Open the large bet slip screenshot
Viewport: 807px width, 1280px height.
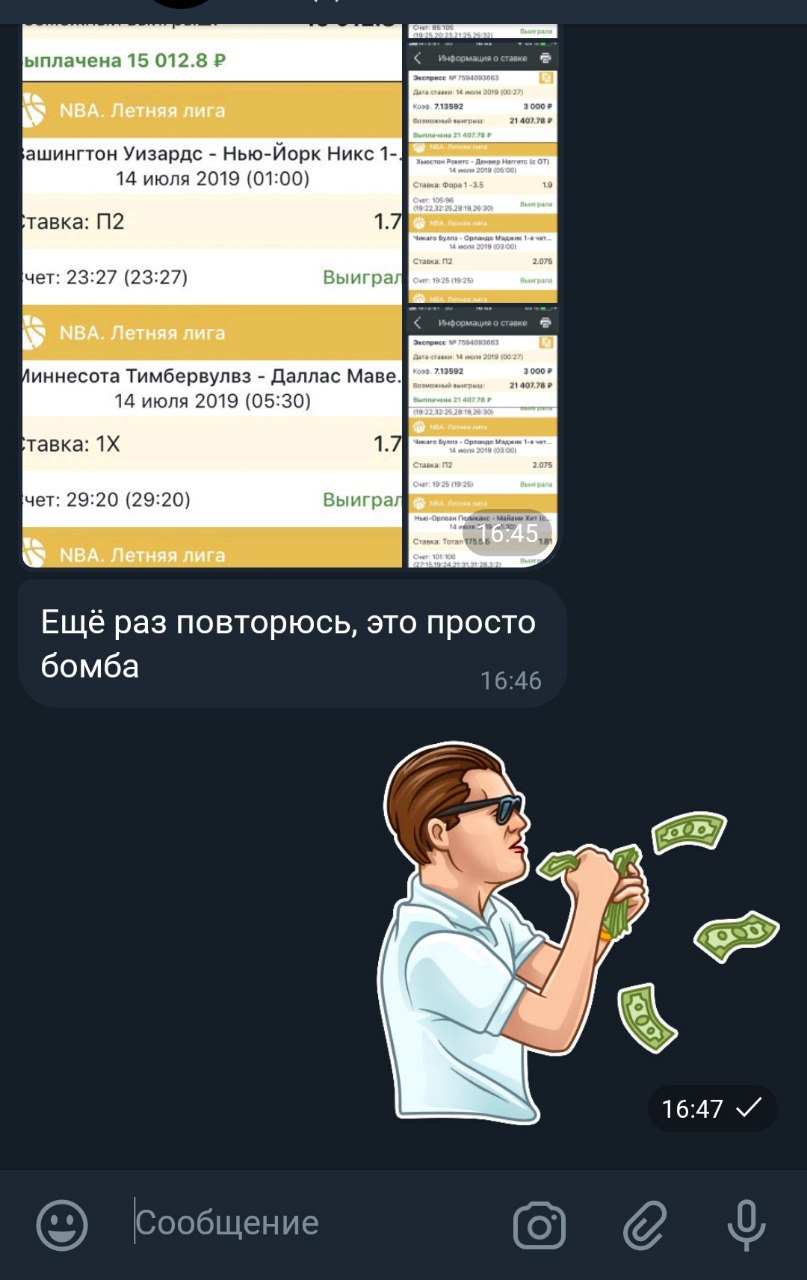211,296
